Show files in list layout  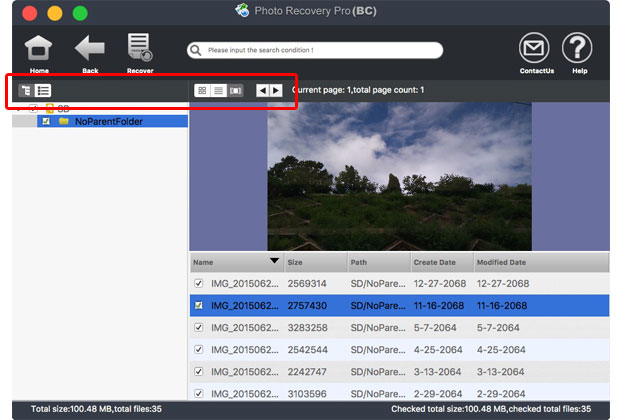pyautogui.click(x=219, y=91)
